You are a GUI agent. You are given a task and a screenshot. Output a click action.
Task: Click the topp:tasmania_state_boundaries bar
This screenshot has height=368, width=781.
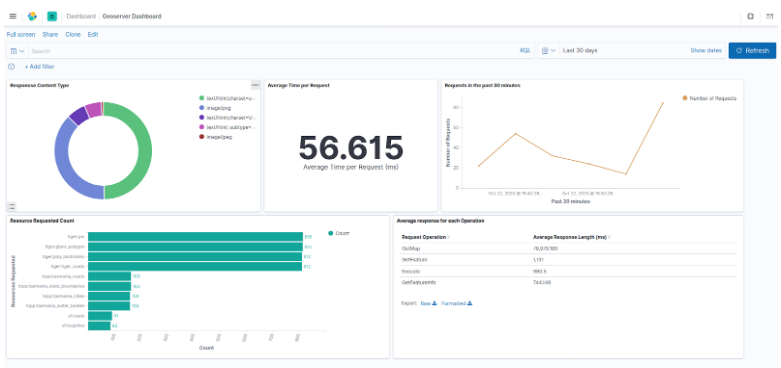[x=110, y=286]
